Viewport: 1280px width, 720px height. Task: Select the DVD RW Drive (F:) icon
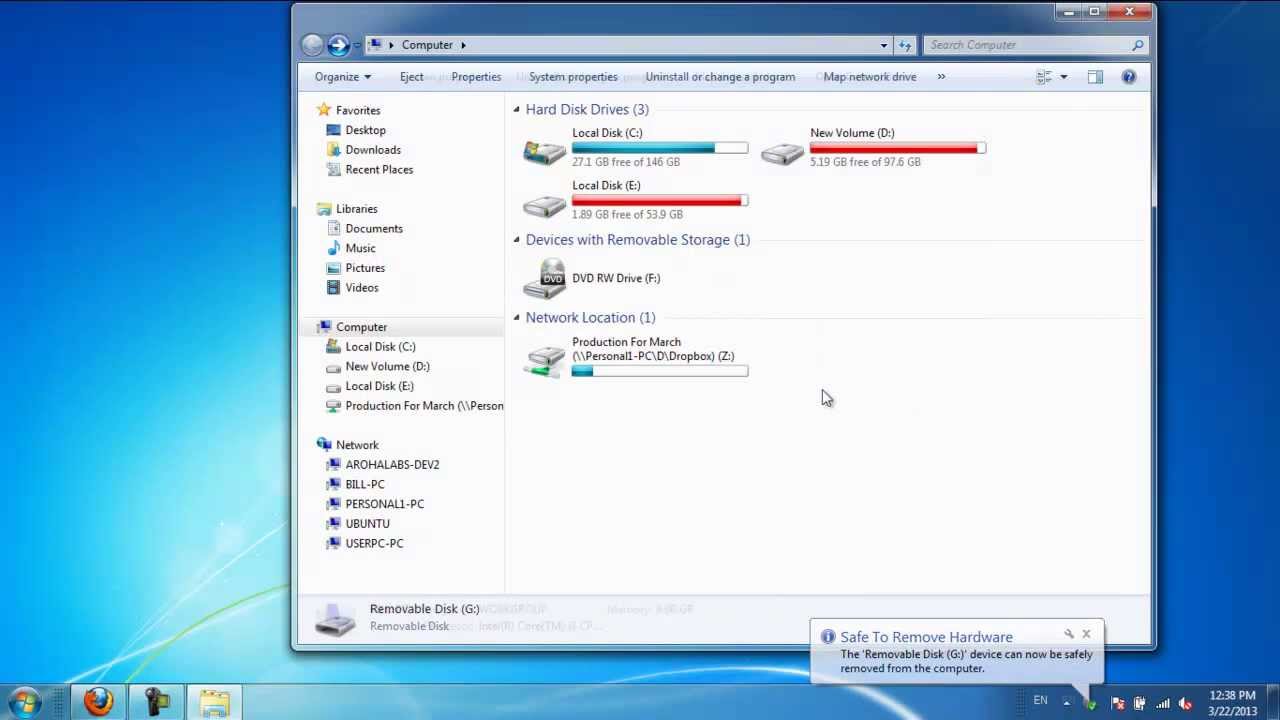coord(544,279)
